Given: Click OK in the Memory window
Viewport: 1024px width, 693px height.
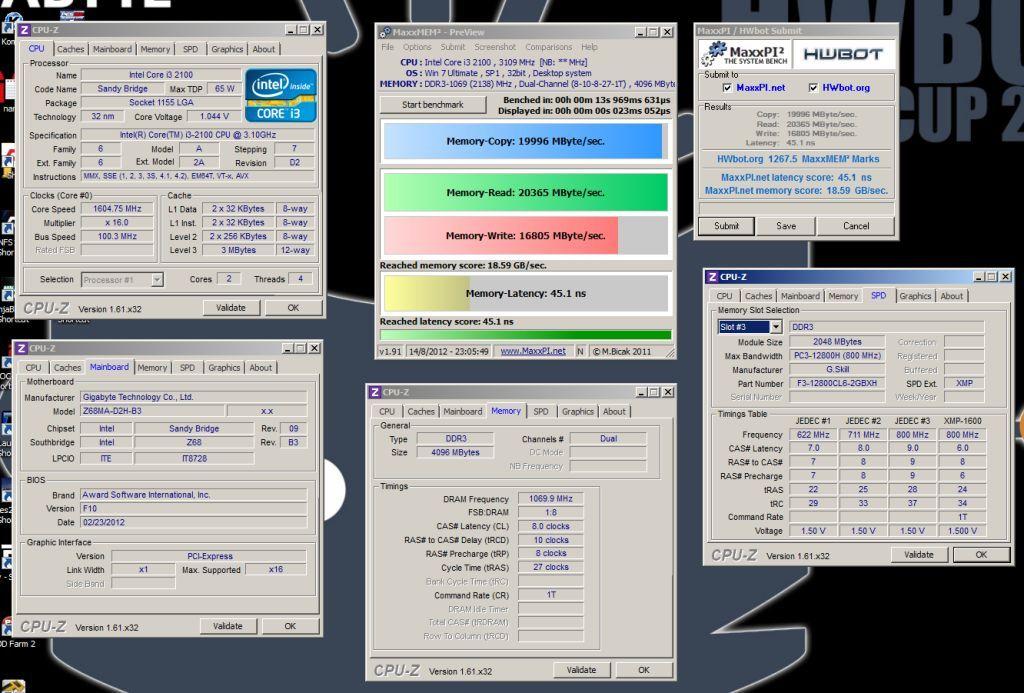Looking at the screenshot, I should point(644,669).
